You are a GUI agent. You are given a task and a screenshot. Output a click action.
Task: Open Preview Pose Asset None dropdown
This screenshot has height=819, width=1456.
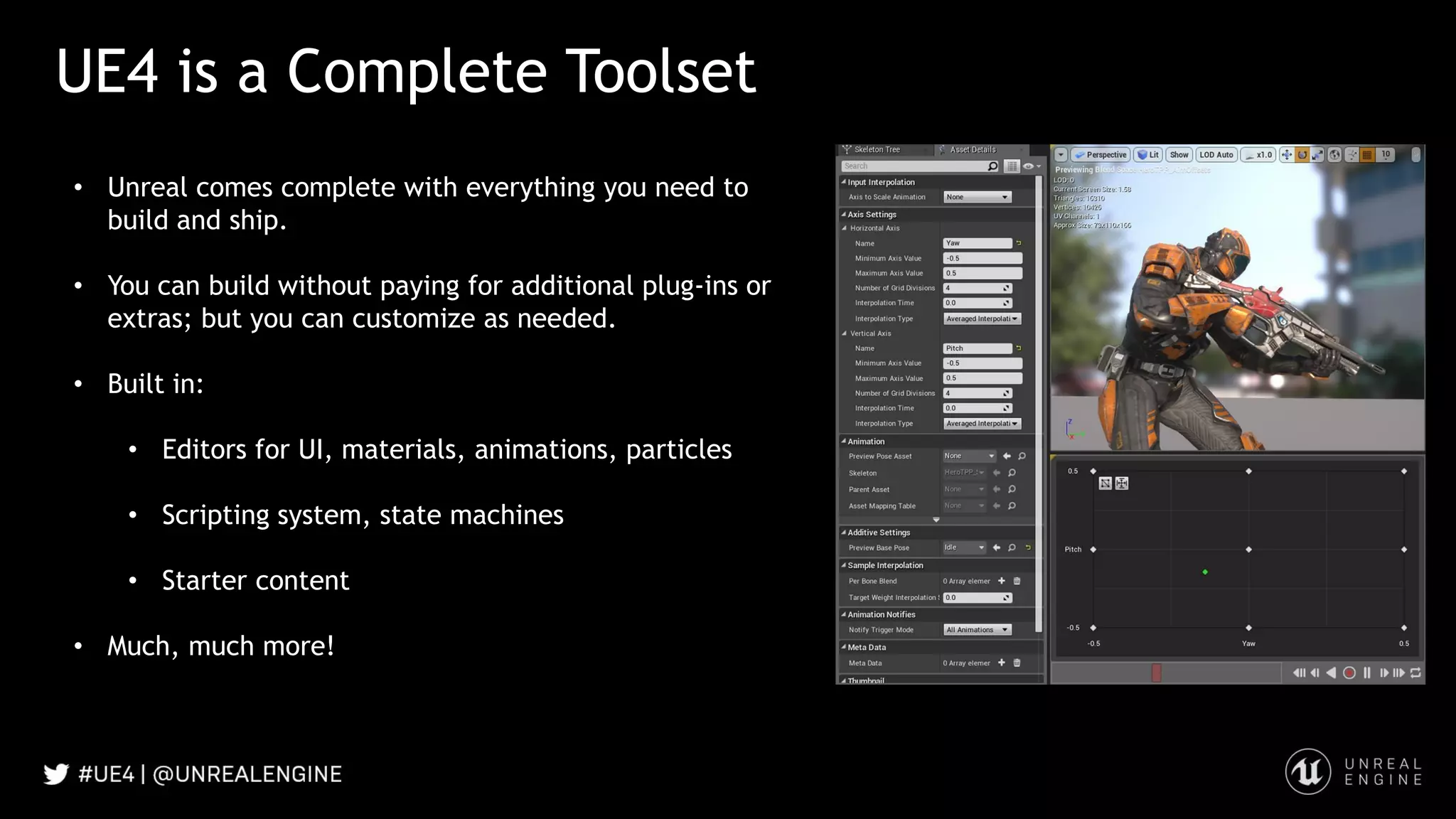pos(969,456)
